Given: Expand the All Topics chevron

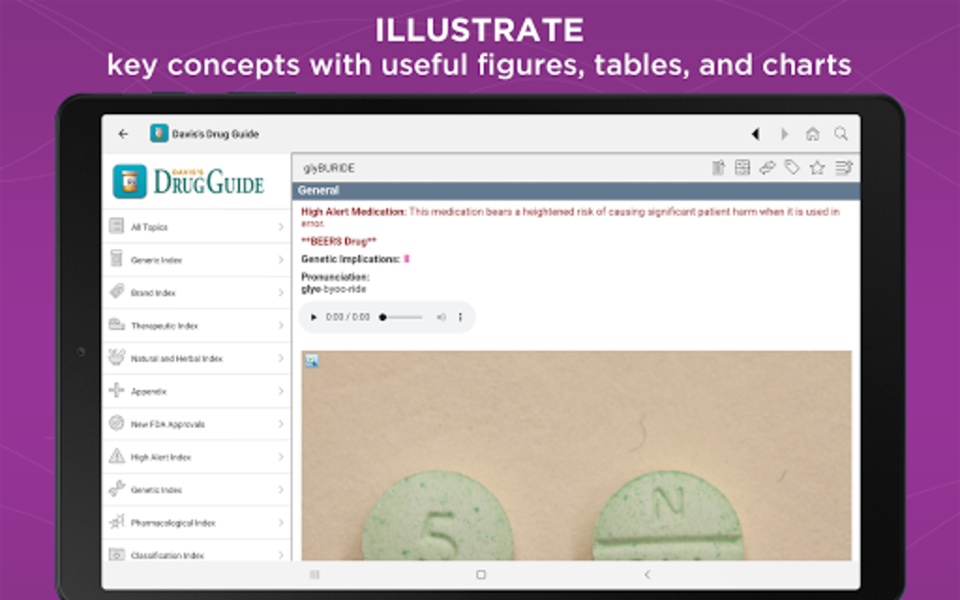Looking at the screenshot, I should [281, 227].
